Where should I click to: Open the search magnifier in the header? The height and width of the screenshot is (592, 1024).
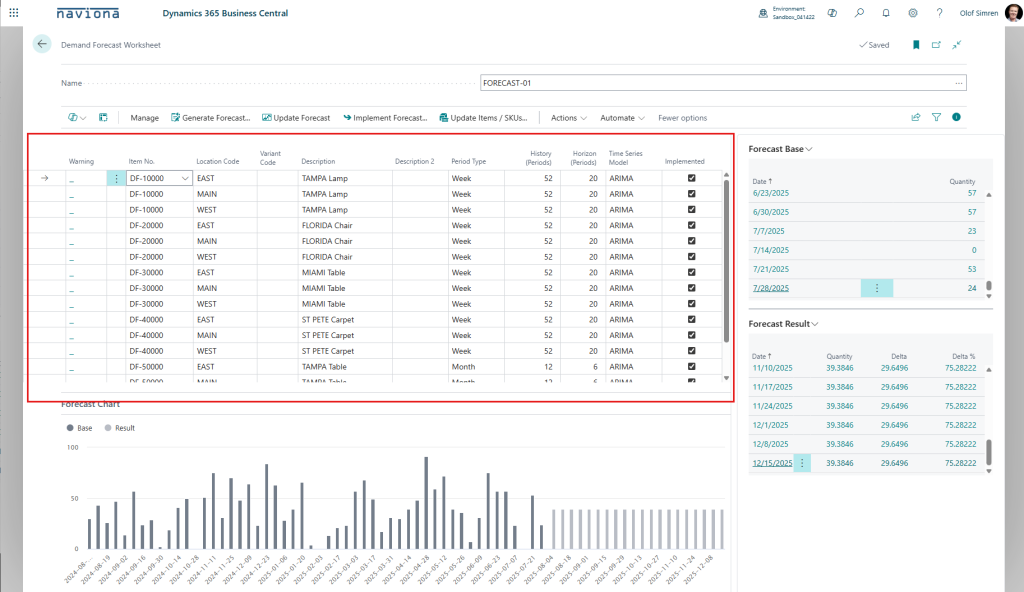(859, 13)
